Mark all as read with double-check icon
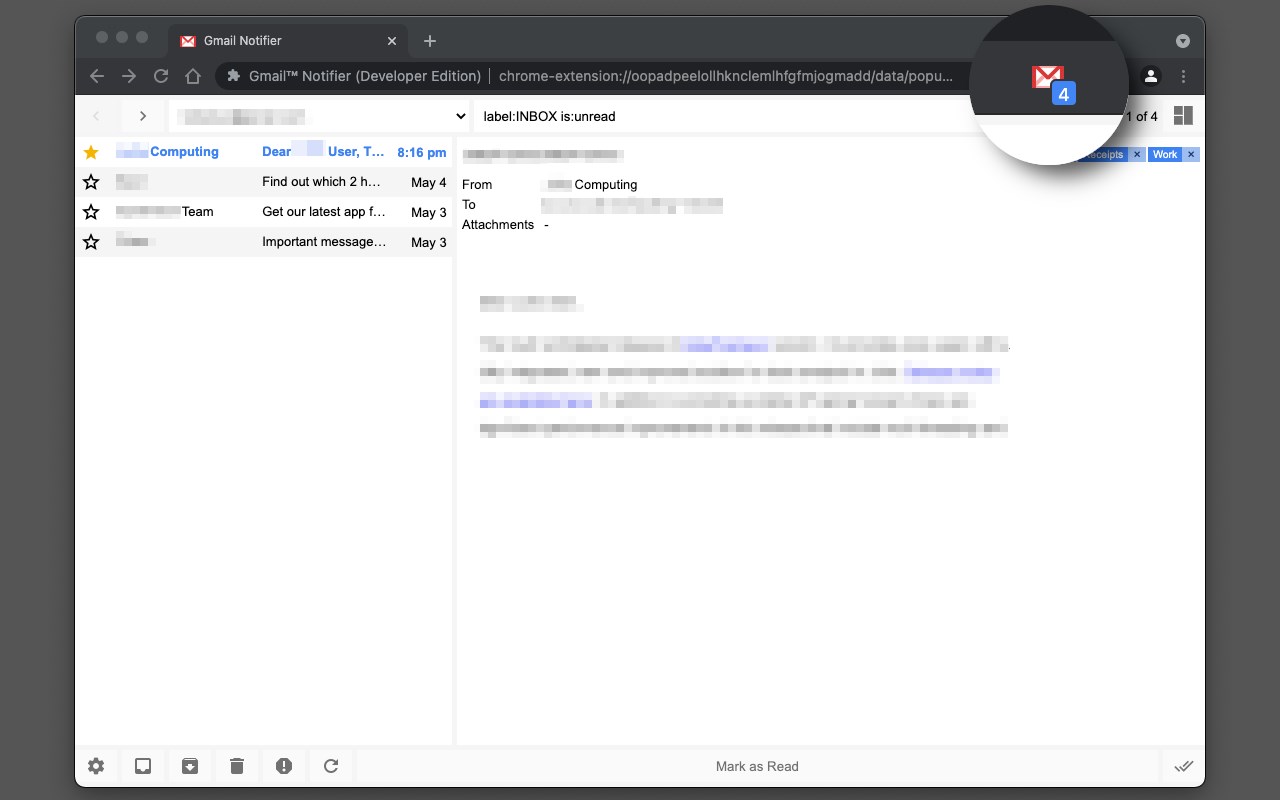The width and height of the screenshot is (1280, 800). point(1184,766)
